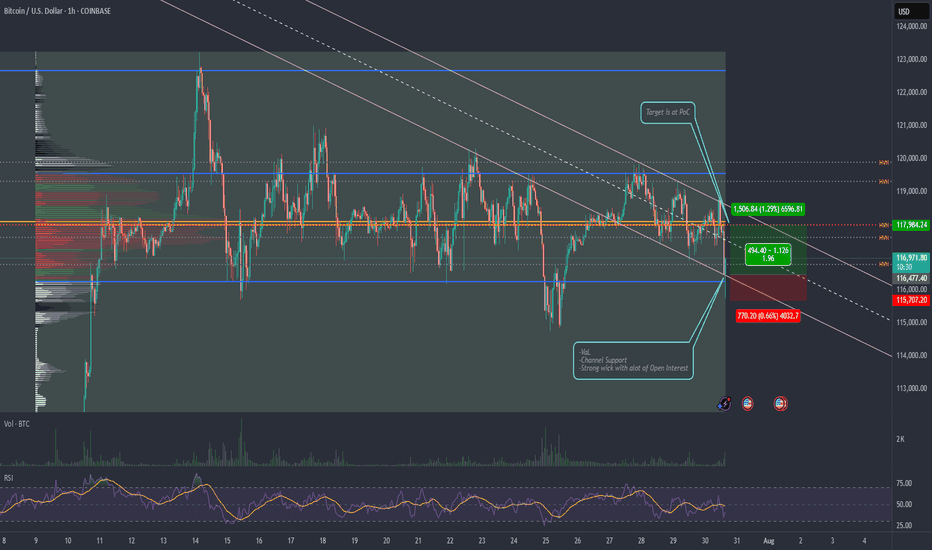Click the 113,000.00 price axis label
Image resolution: width=932 pixels, height=550 pixels.
point(911,388)
